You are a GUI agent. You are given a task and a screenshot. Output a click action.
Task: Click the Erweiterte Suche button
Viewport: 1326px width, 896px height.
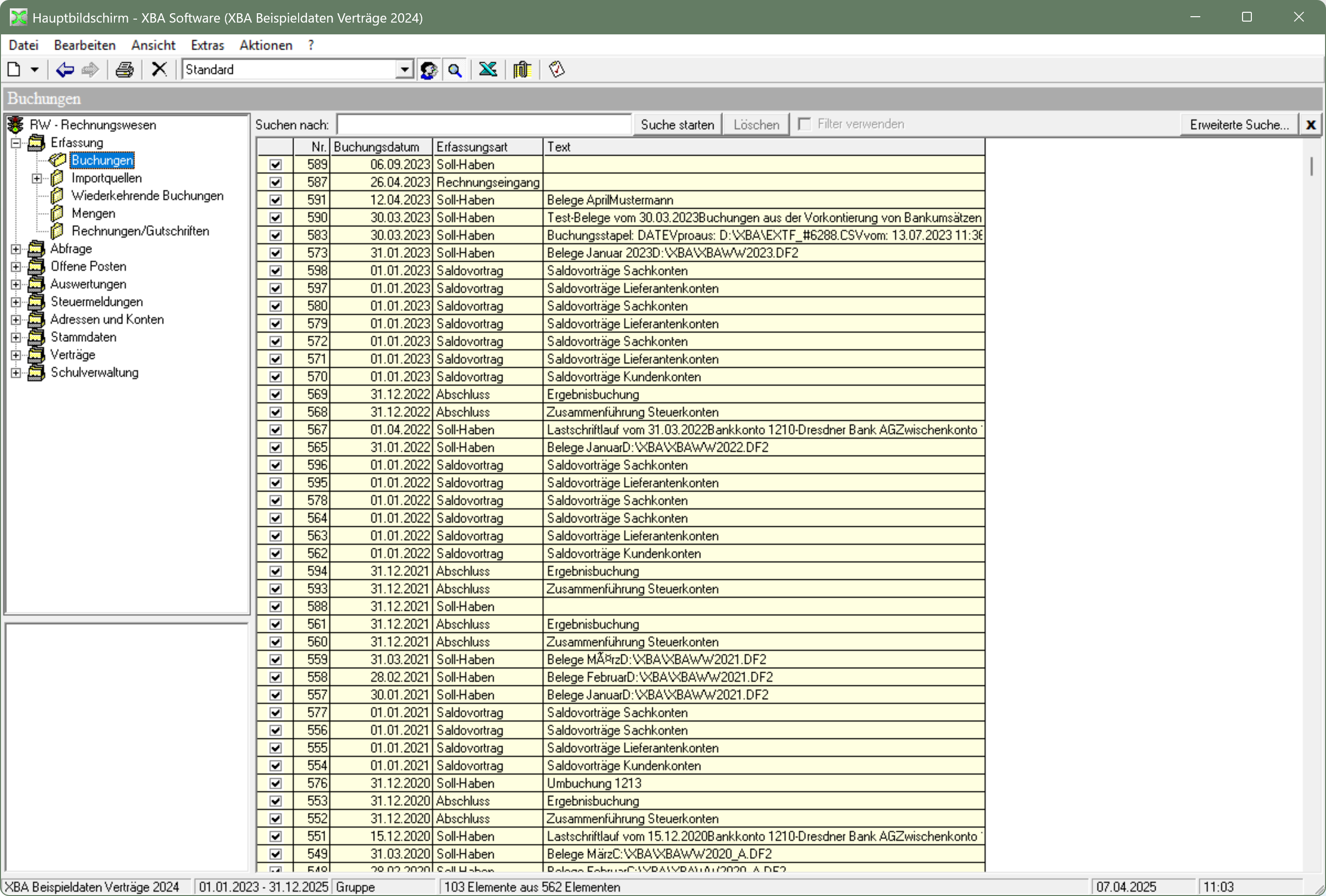click(1239, 124)
